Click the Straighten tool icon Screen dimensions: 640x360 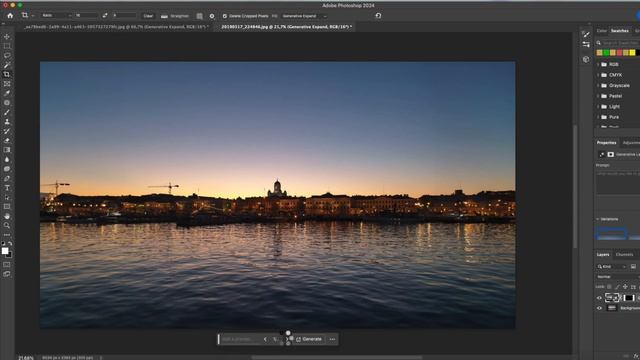click(164, 16)
